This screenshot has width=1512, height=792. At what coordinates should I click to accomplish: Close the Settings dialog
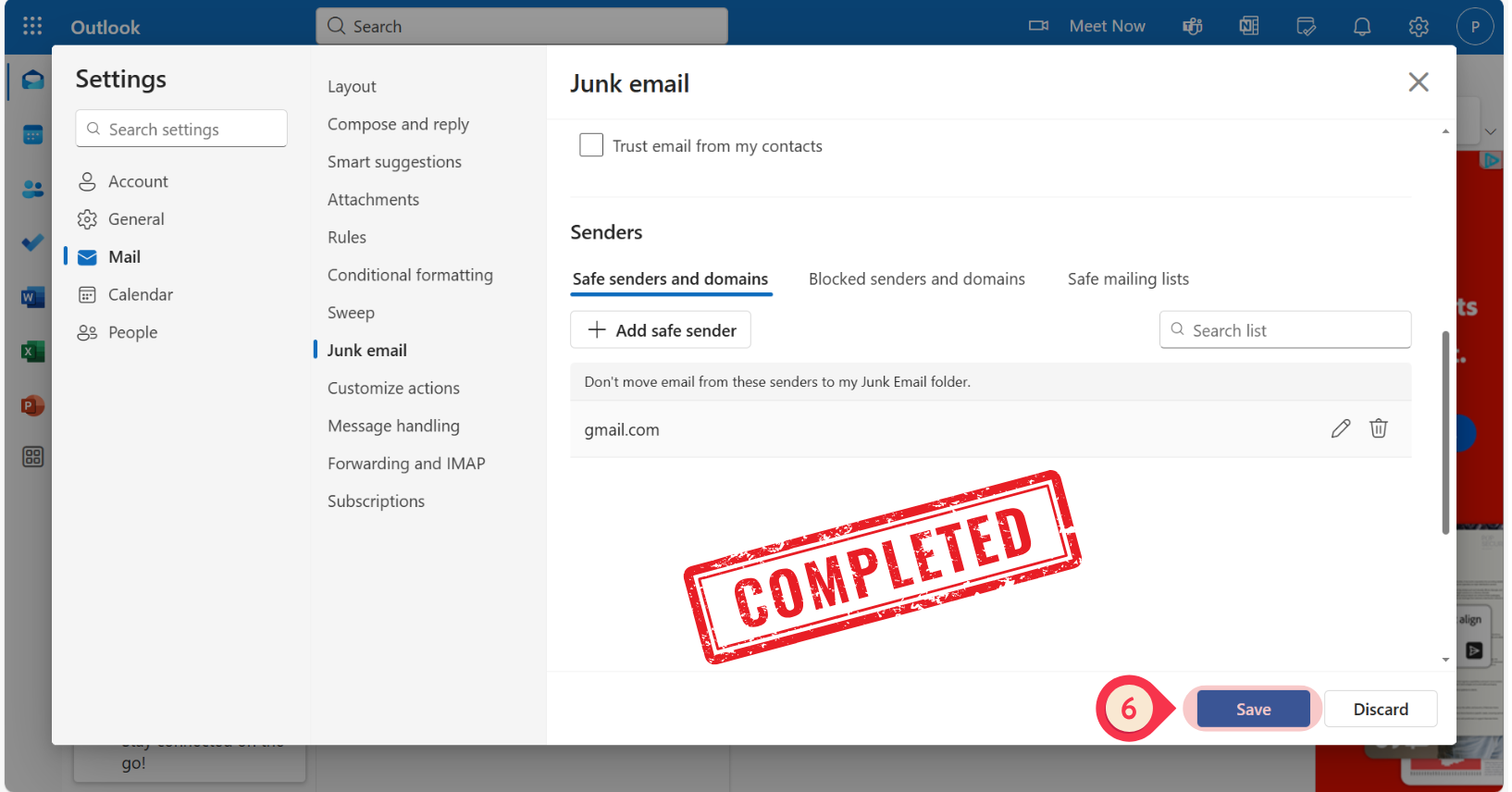tap(1419, 82)
